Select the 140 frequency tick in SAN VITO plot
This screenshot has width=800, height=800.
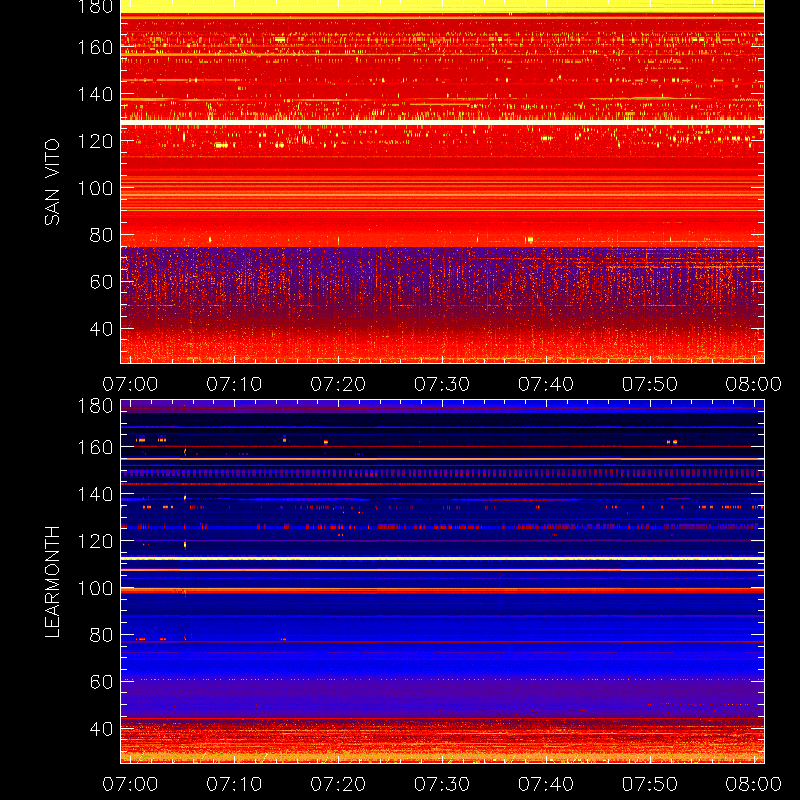(x=95, y=94)
